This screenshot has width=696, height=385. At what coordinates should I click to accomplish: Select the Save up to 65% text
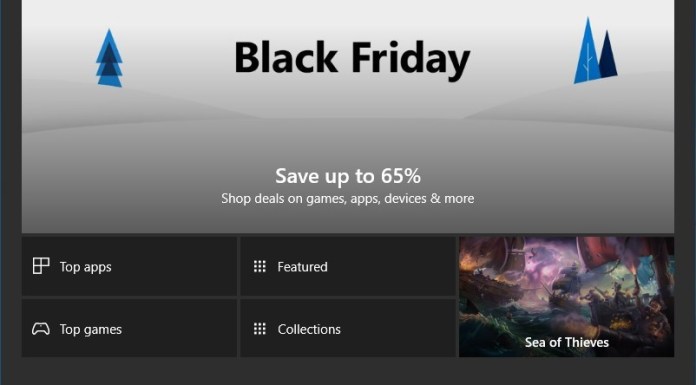348,176
